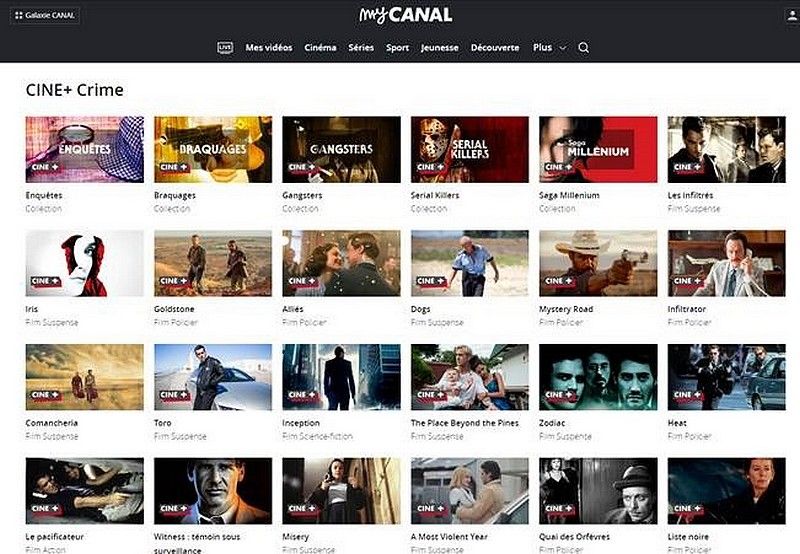Go to Mes vidéos
800x554 pixels.
click(269, 47)
